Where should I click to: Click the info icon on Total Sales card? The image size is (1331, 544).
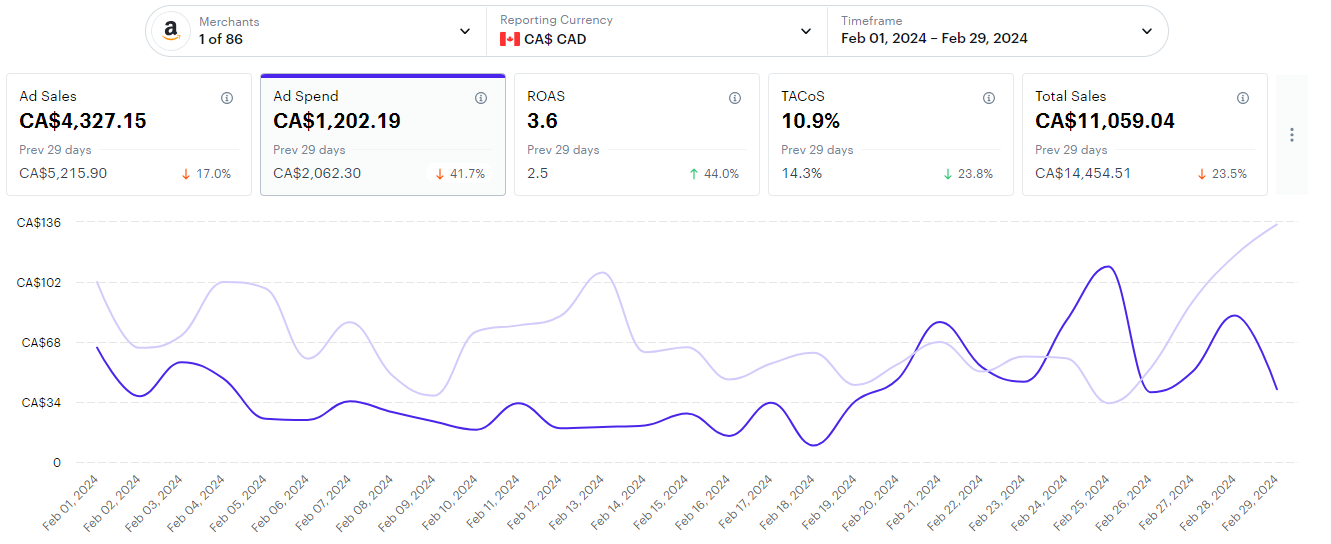(x=1243, y=98)
